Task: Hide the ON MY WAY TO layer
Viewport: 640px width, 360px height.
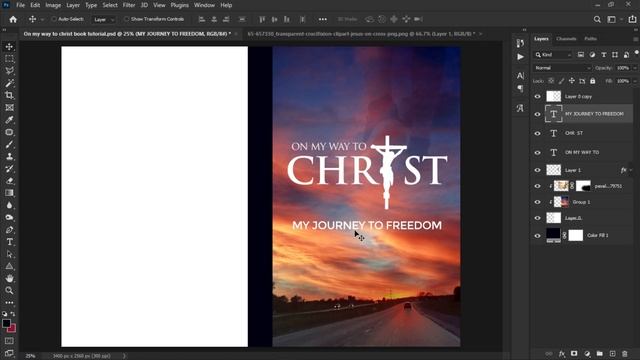Action: point(538,153)
